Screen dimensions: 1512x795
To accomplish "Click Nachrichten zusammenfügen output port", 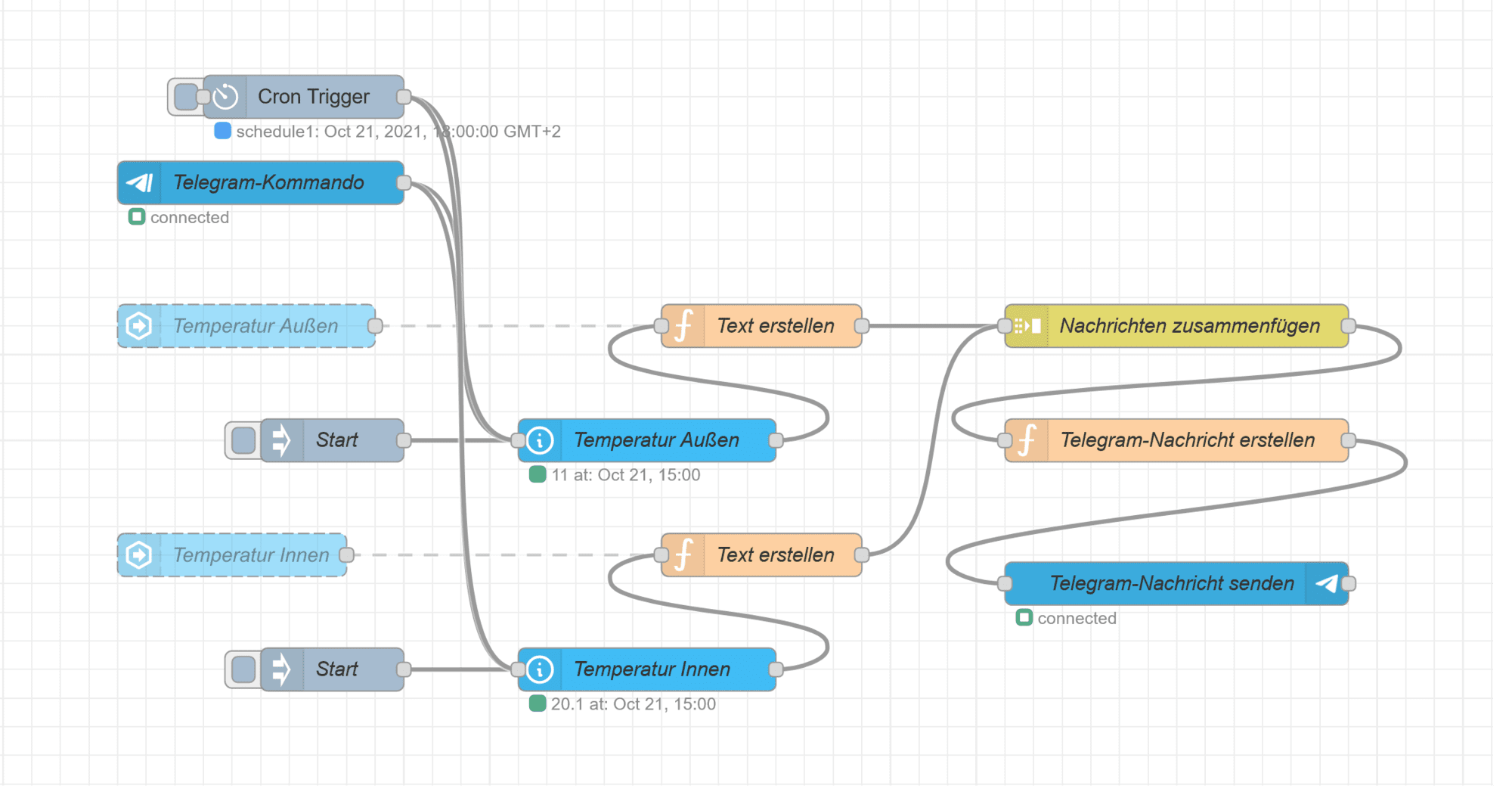I will [1348, 326].
